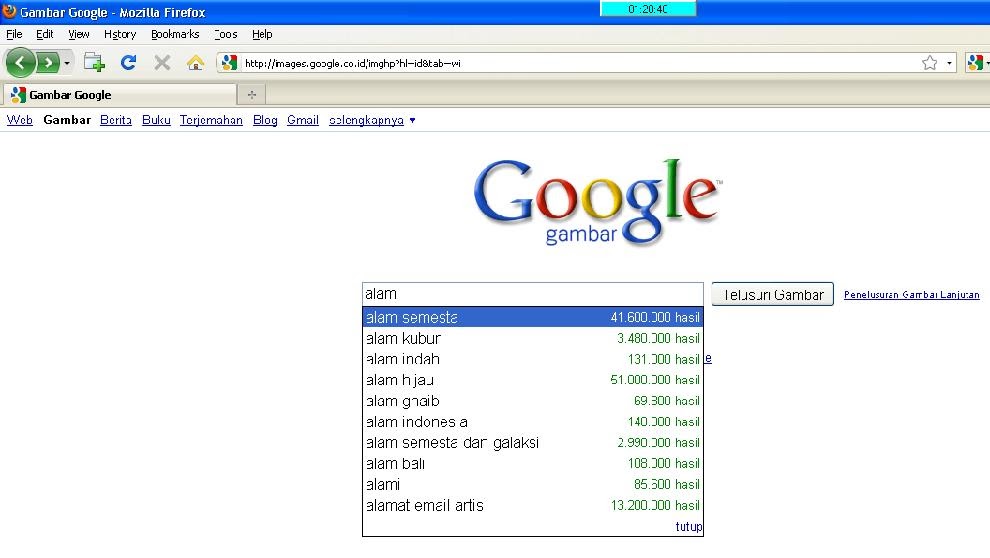The image size is (990, 558).
Task: Select suggestion alam semesta dan galaksi
Action: (532, 442)
